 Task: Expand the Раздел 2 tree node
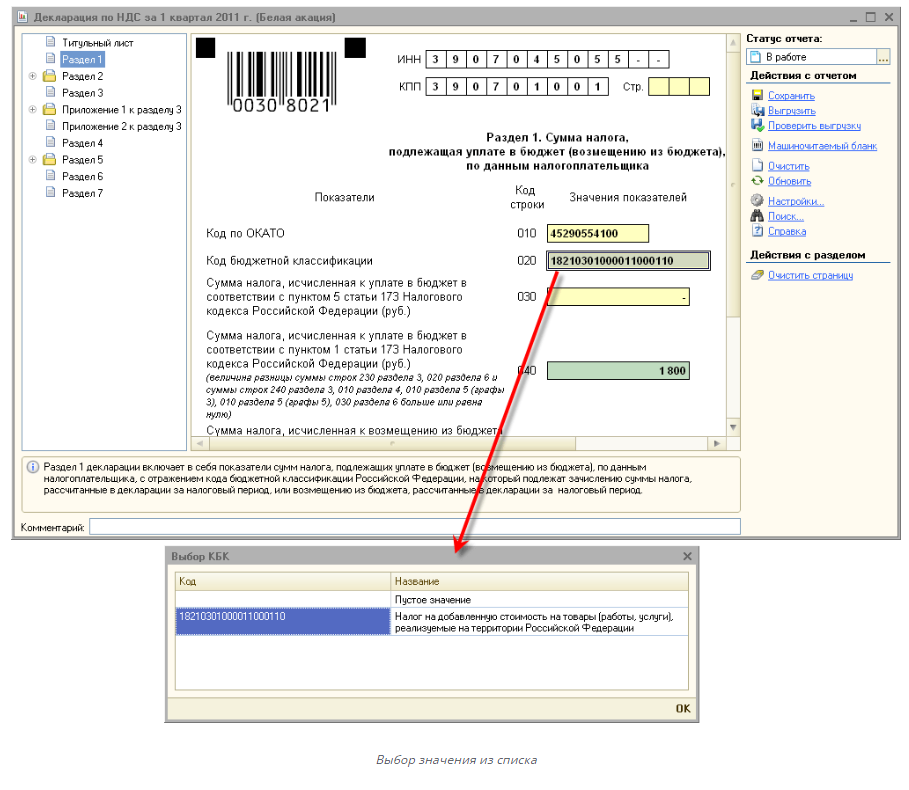tap(33, 76)
